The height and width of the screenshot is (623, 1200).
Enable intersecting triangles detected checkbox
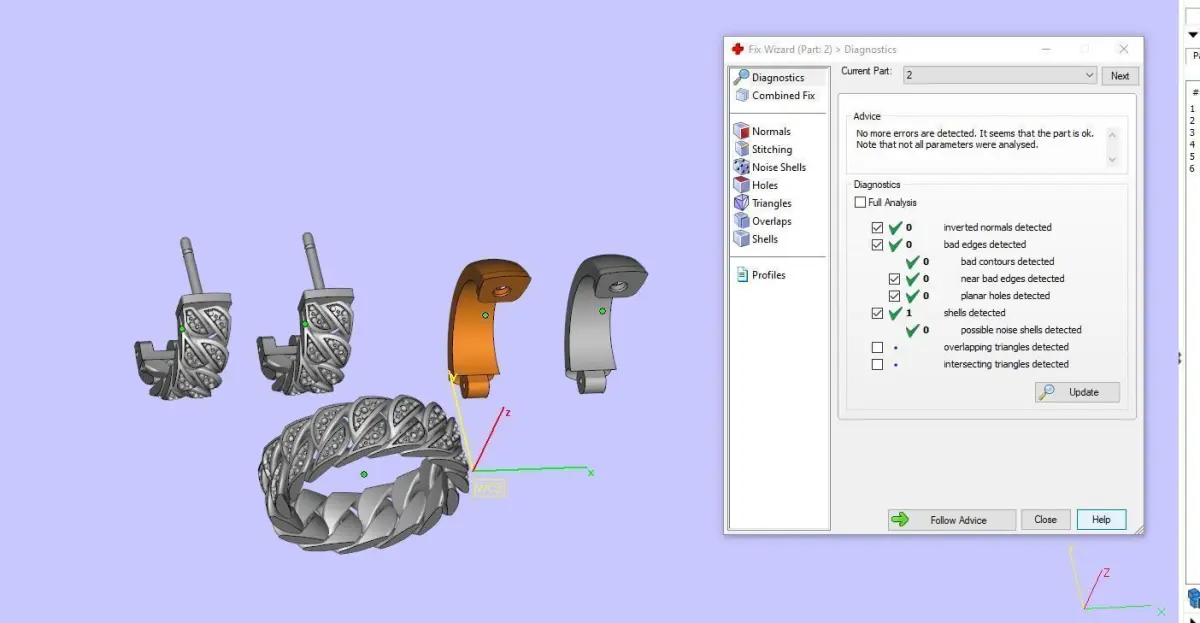coord(877,365)
